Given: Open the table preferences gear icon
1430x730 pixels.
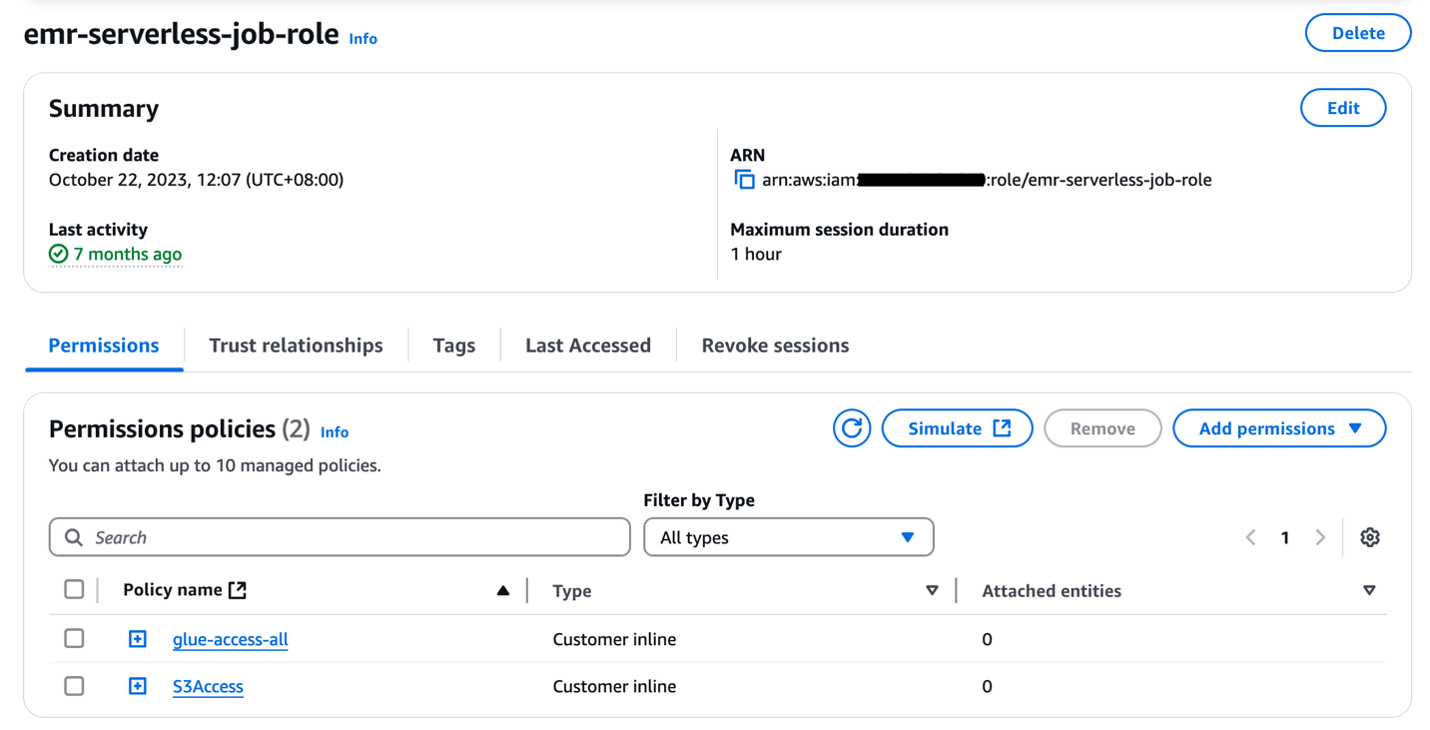Looking at the screenshot, I should tap(1369, 538).
